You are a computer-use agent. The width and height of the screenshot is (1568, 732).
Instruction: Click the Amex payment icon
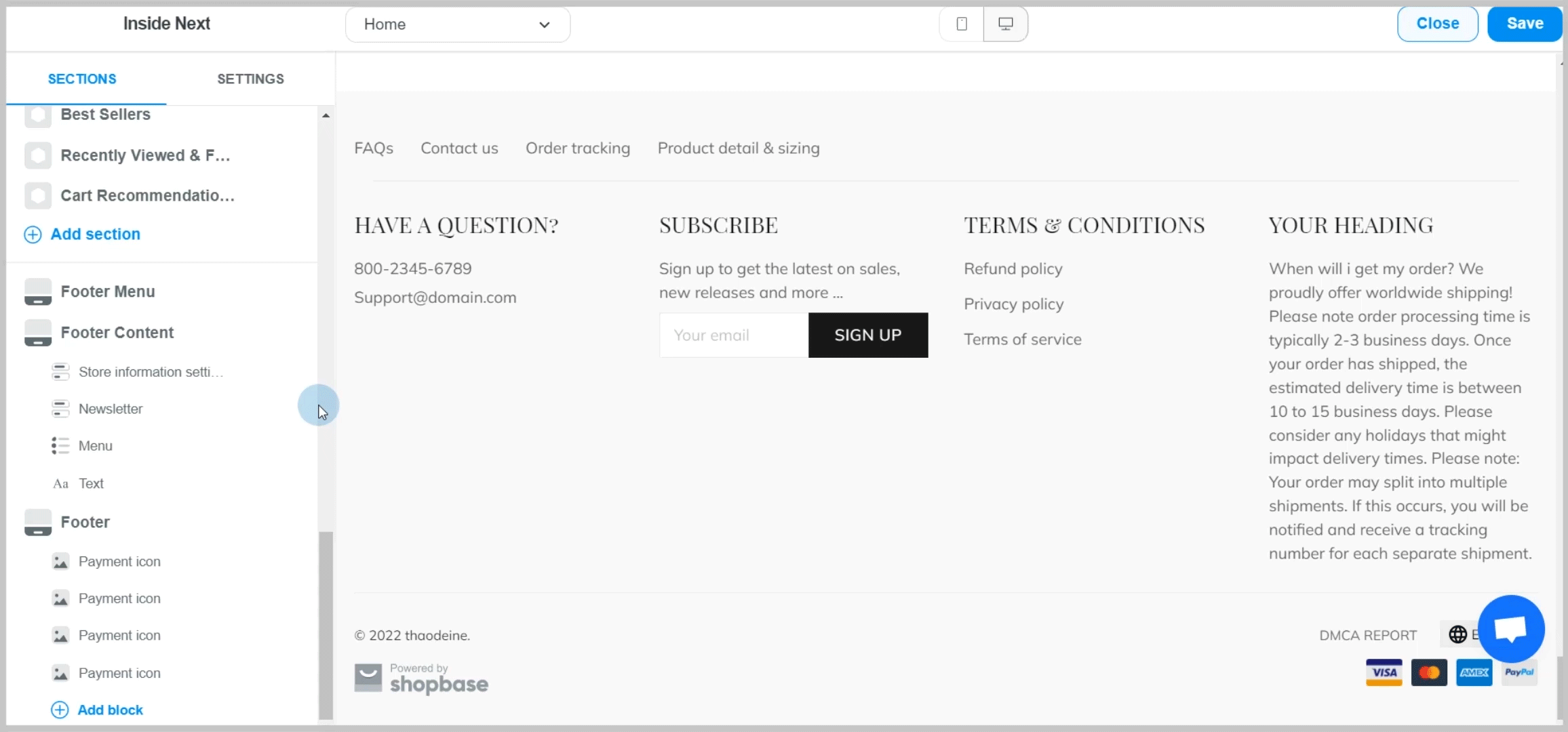tap(1474, 672)
